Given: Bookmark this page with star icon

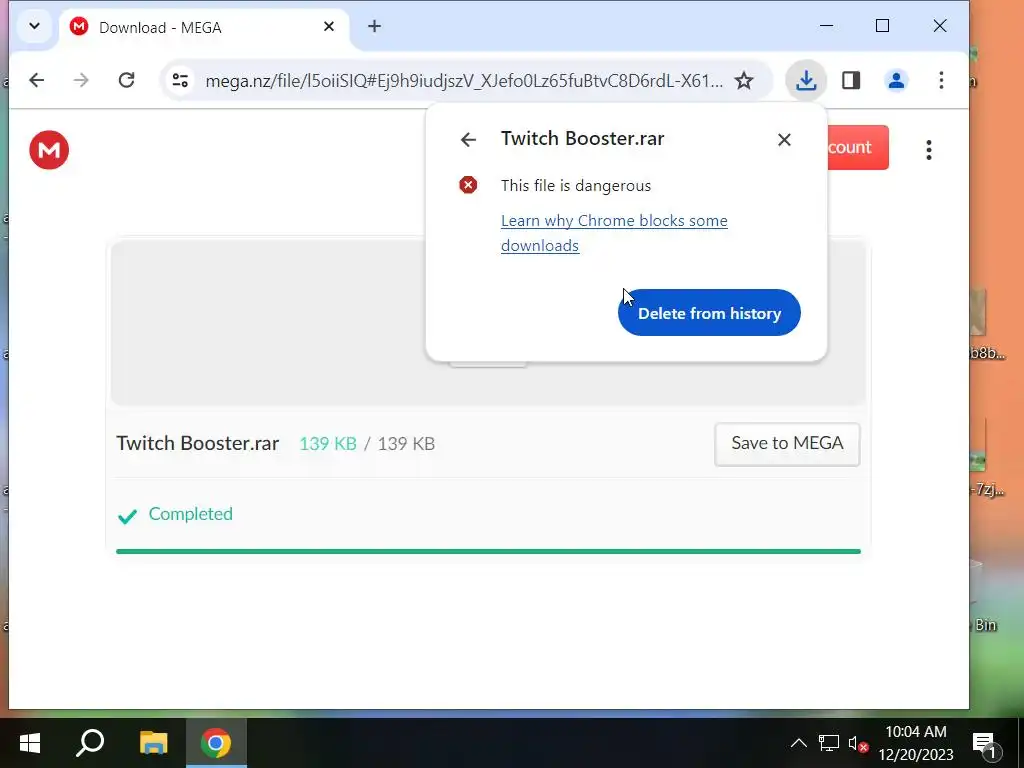Looking at the screenshot, I should [x=744, y=81].
